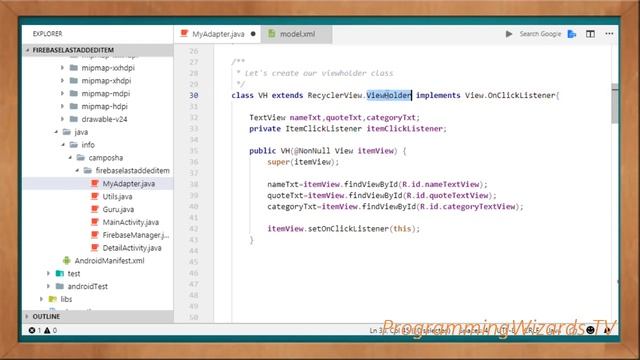This screenshot has height=360, width=640.
Task: Expand the mipmap-hdpi folder arrow
Action: 62,107
